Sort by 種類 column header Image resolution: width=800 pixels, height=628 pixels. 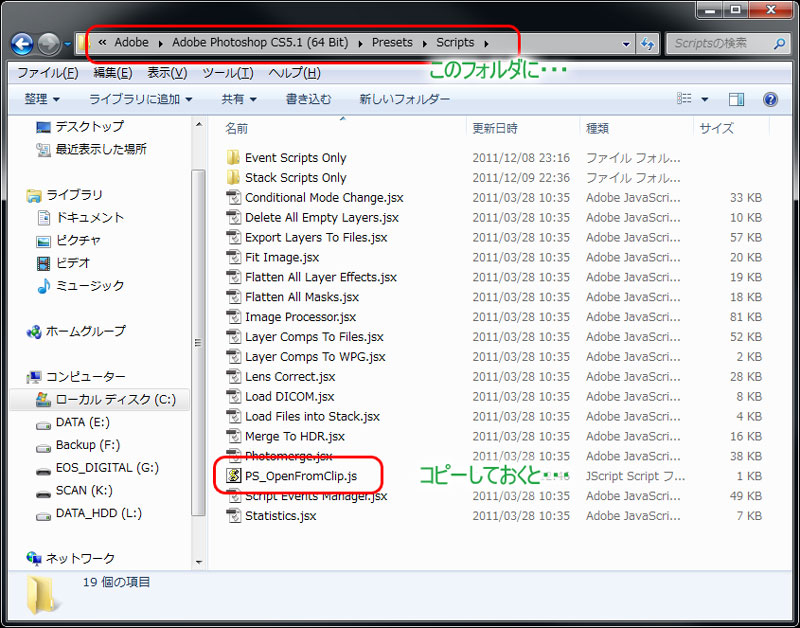pos(597,128)
